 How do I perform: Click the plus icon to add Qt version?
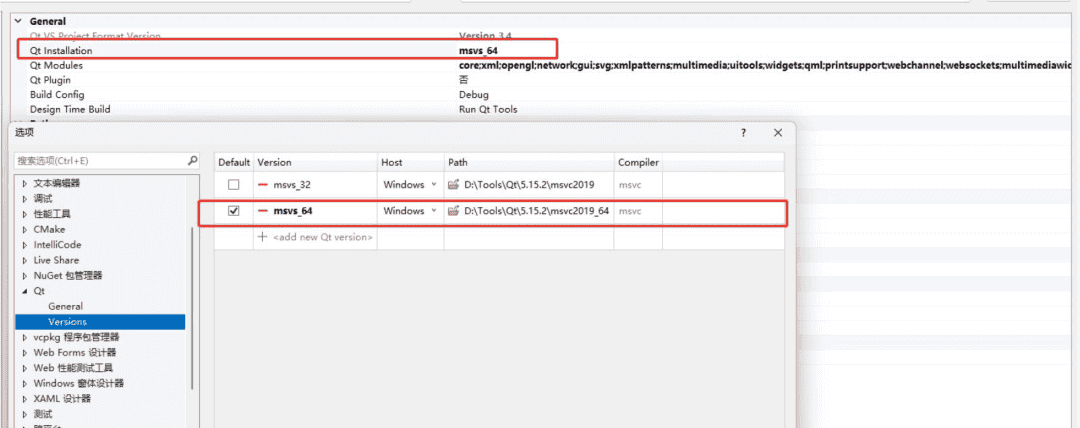[x=263, y=237]
